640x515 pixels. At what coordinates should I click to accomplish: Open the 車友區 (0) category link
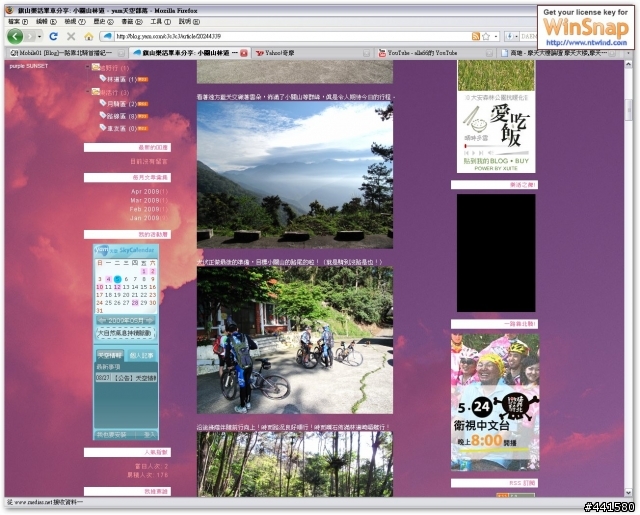[122, 129]
